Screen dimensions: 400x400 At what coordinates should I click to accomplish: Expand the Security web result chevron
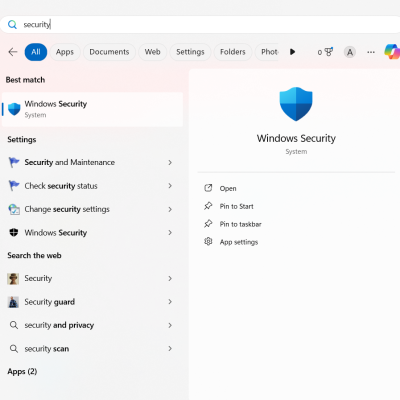(170, 278)
